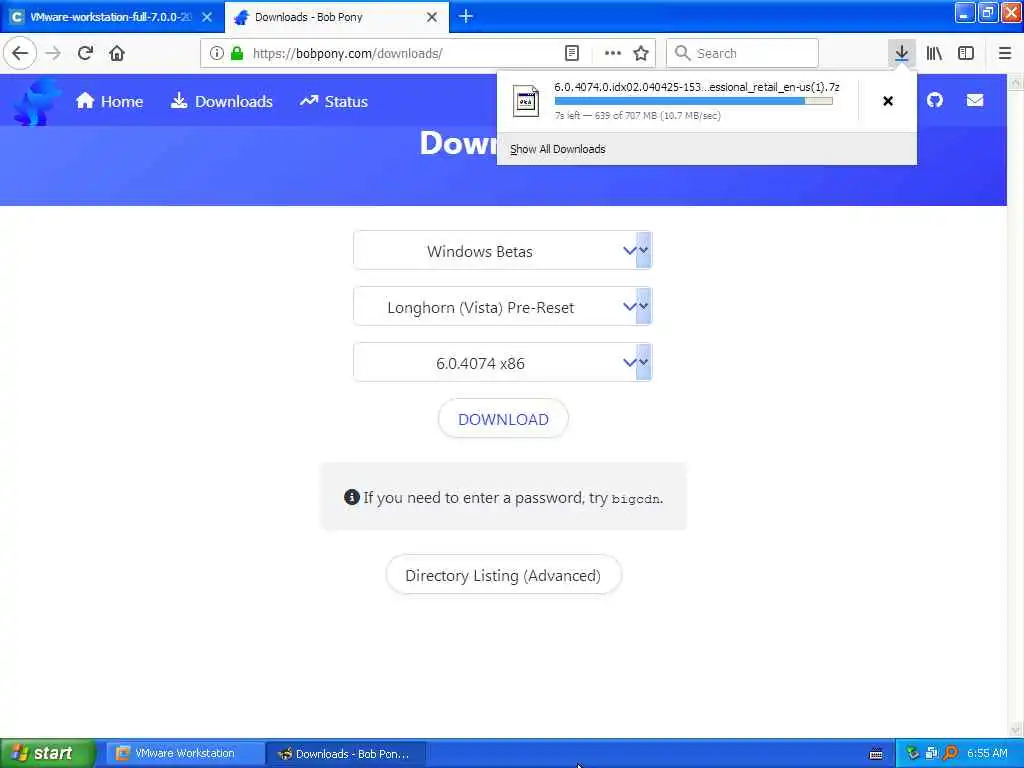The height and width of the screenshot is (768, 1024).
Task: Go back with the browser back arrow
Action: [20, 53]
